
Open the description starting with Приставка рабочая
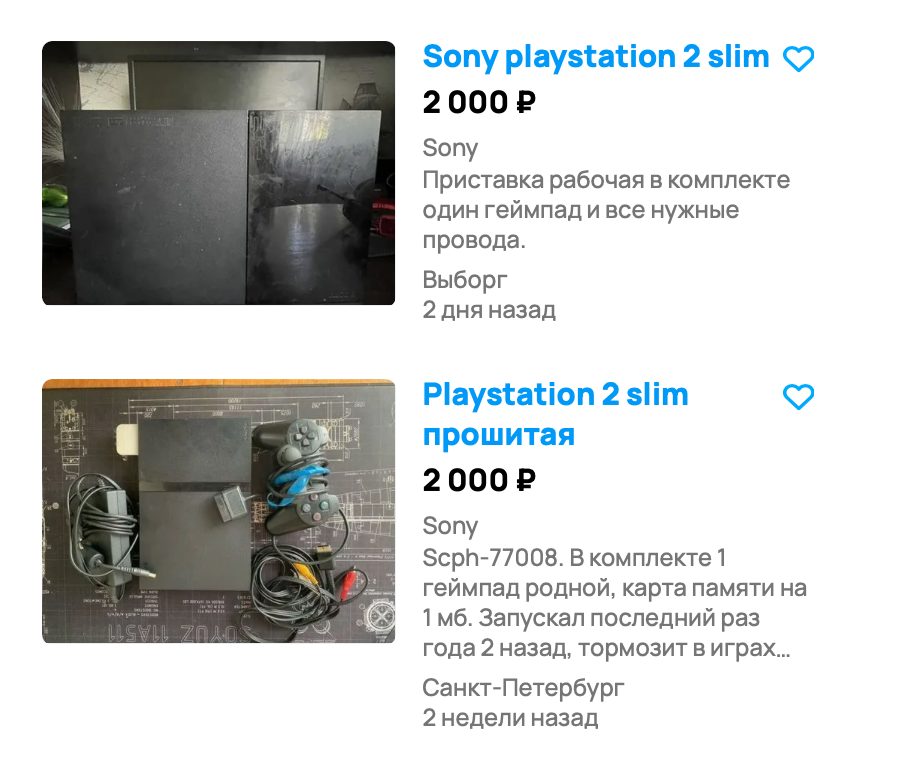tap(606, 210)
